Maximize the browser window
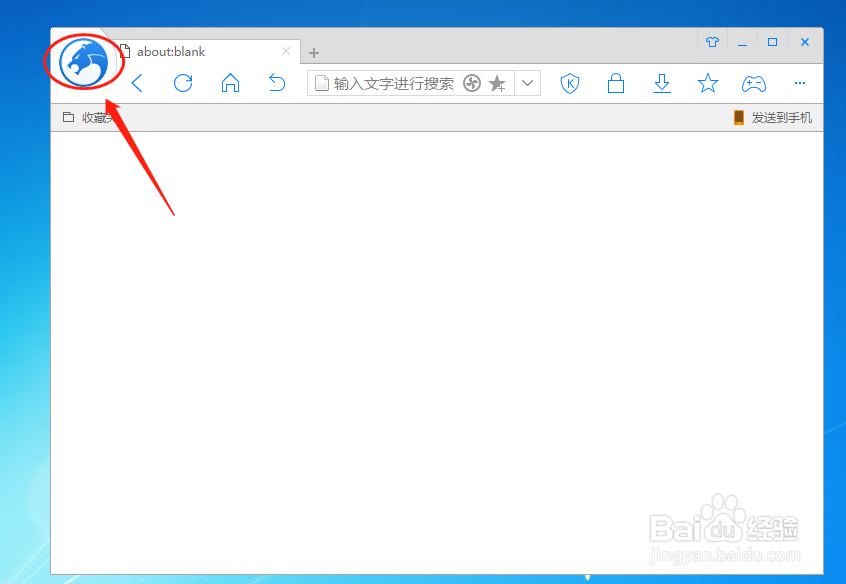 773,42
